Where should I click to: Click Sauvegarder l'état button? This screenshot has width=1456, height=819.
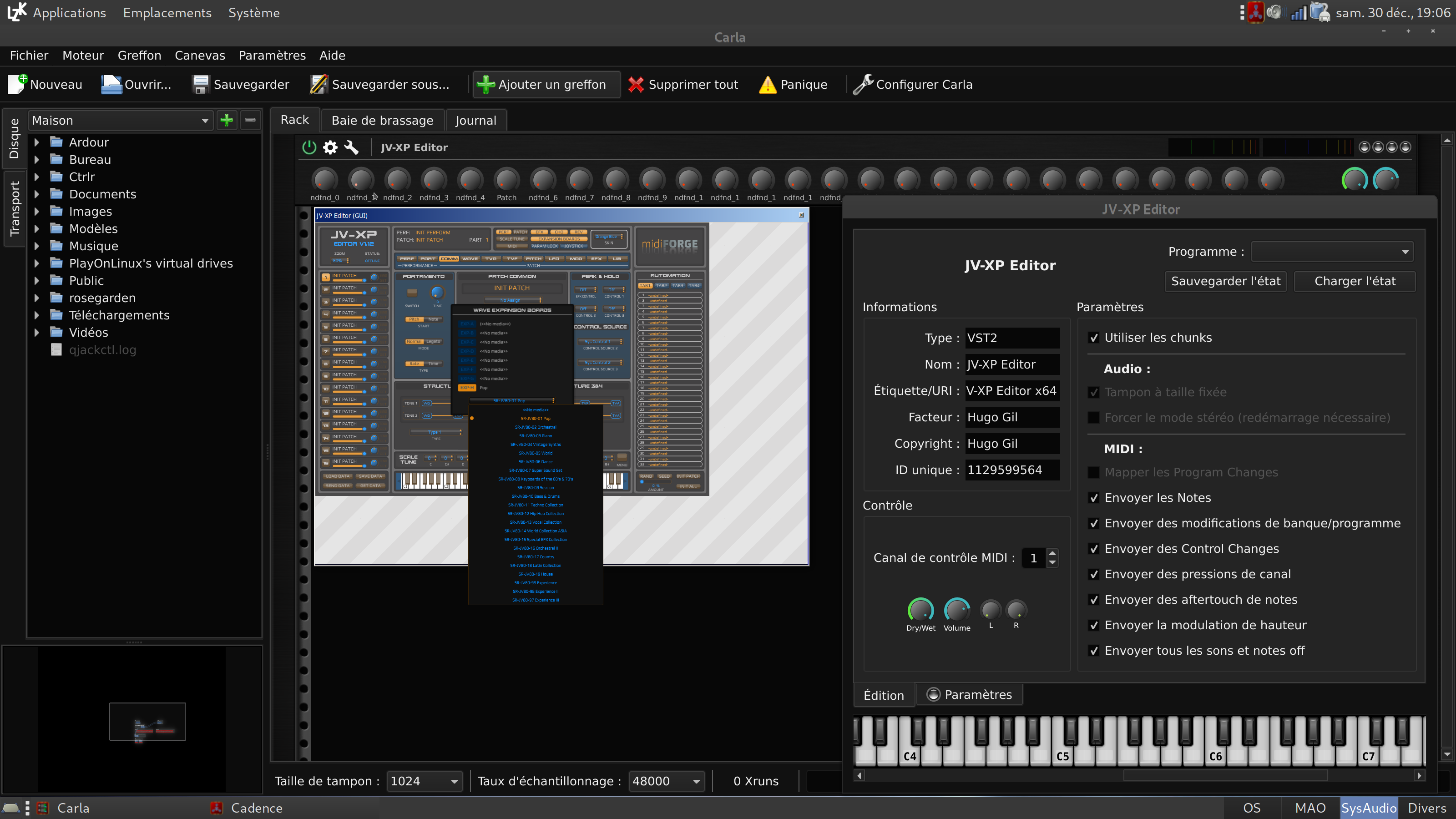click(x=1225, y=282)
